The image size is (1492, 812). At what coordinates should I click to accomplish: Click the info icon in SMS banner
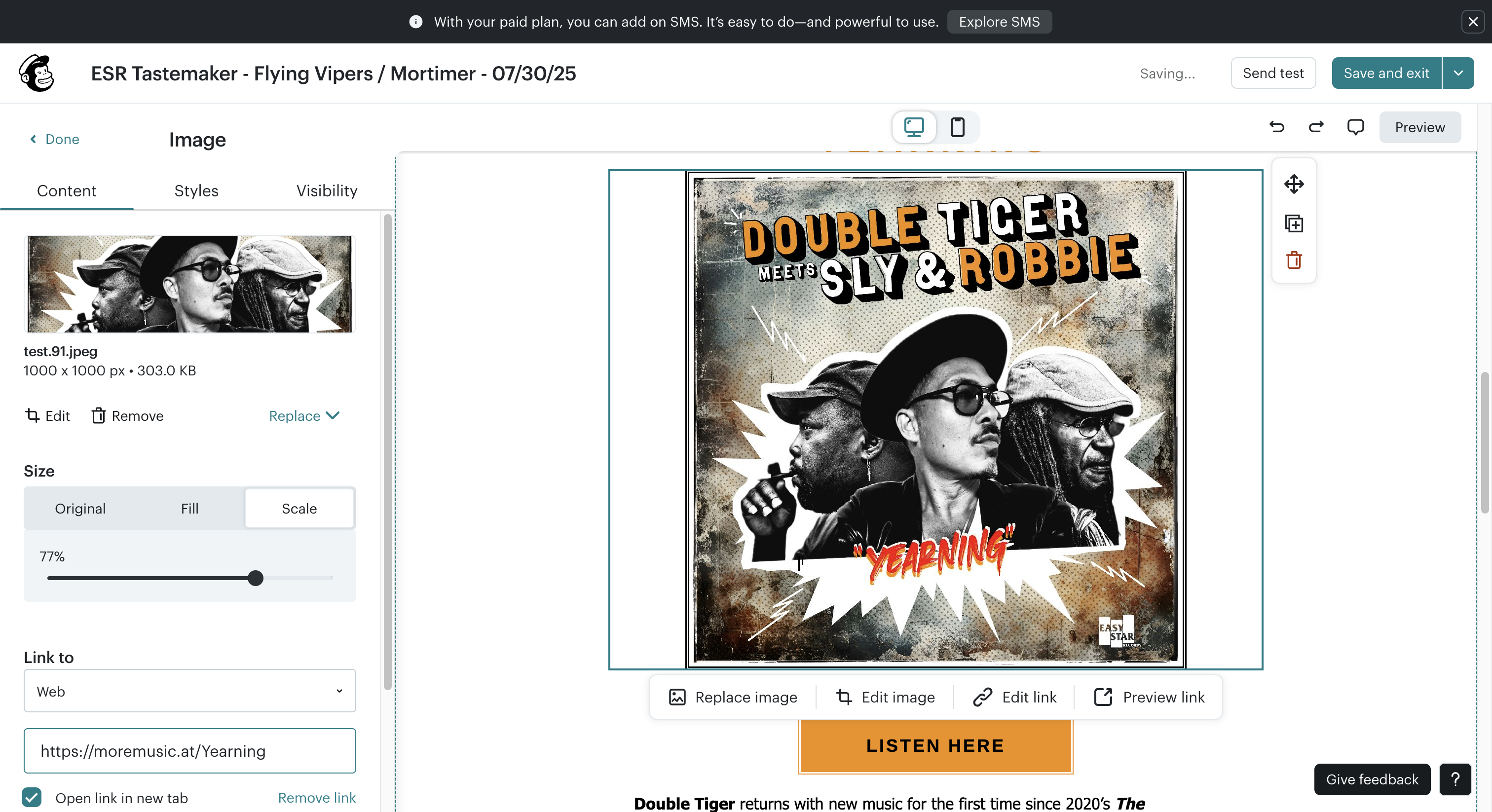point(416,21)
